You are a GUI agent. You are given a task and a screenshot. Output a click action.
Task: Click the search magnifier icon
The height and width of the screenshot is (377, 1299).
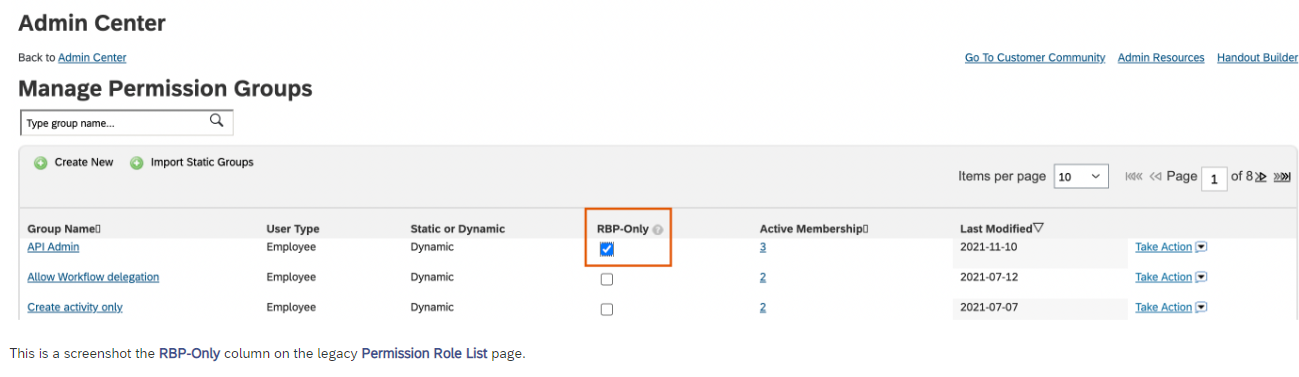point(216,122)
